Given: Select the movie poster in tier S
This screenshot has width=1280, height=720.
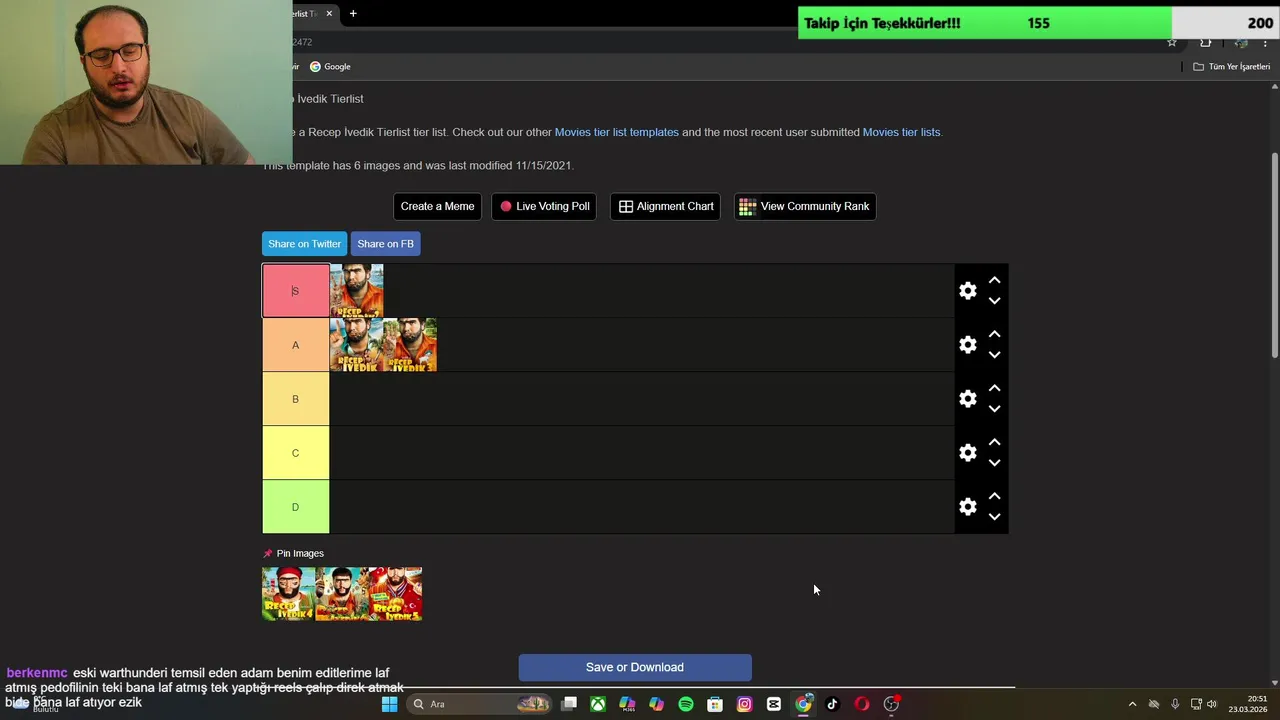Looking at the screenshot, I should (x=356, y=291).
